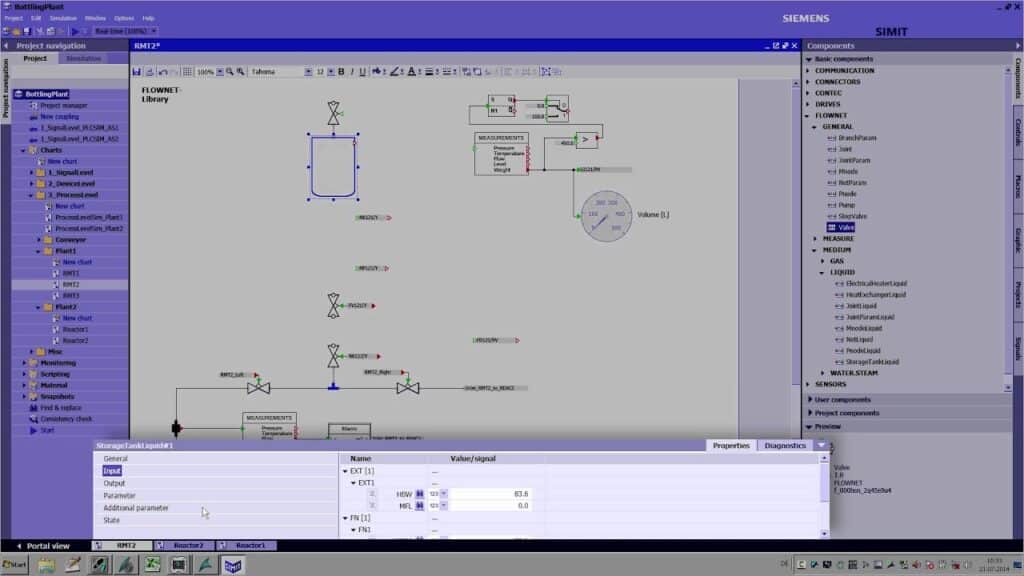
Task: Apply underline text formatting
Action: (x=362, y=72)
